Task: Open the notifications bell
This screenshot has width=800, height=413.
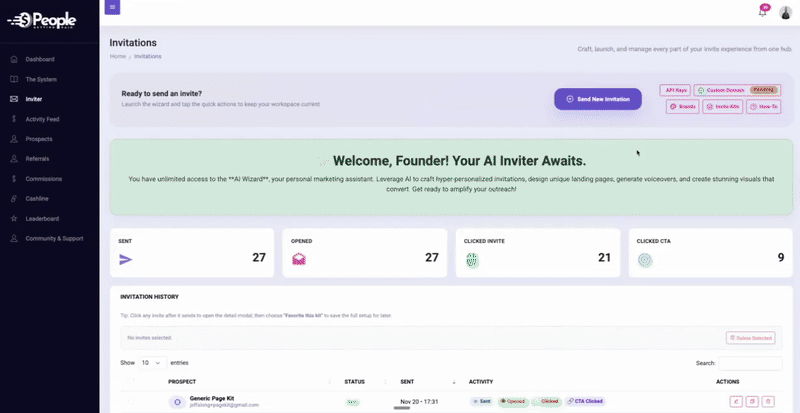Action: coord(763,12)
